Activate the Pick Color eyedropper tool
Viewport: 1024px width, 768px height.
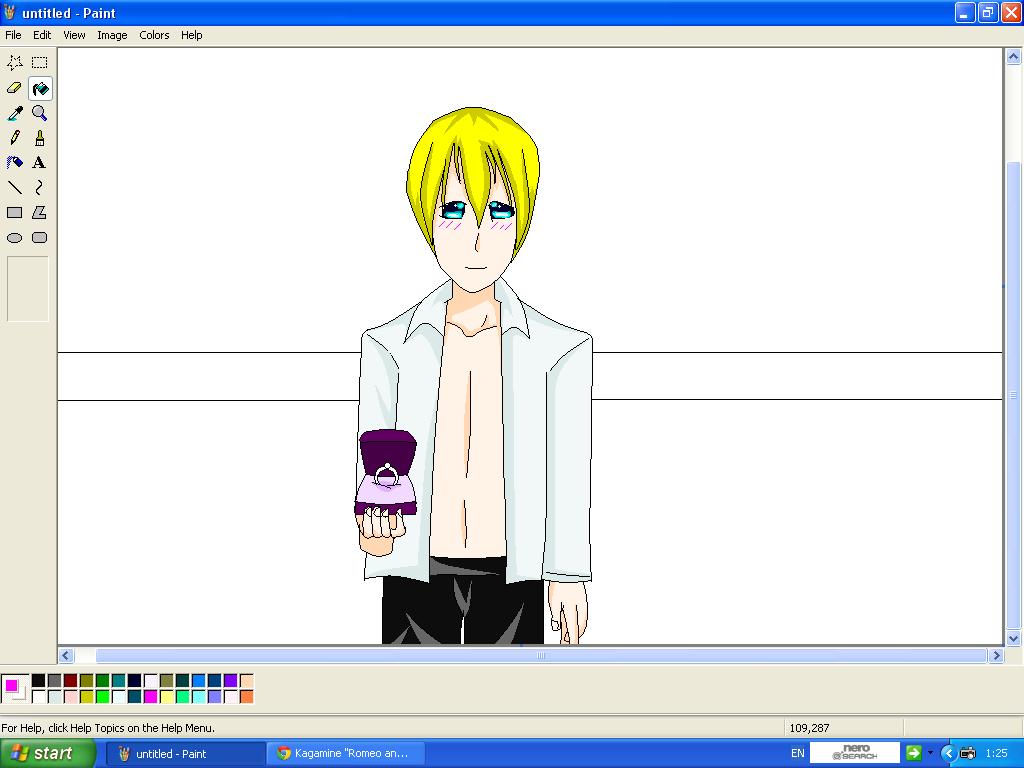(x=14, y=113)
